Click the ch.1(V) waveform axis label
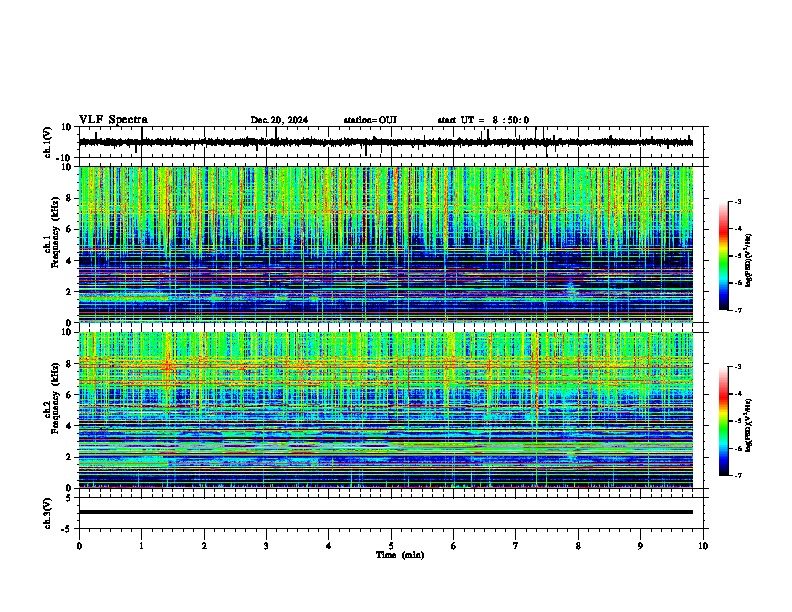The height and width of the screenshot is (612, 792). [x=48, y=142]
